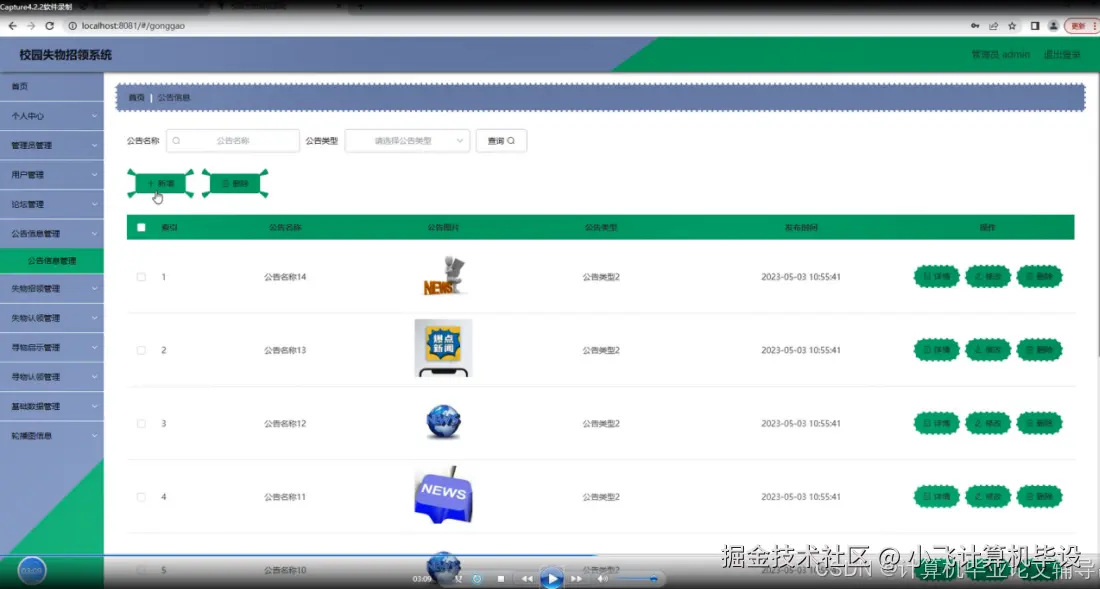
Task: Click the NEWS figure thumbnail of 公告名称14
Action: tap(444, 276)
